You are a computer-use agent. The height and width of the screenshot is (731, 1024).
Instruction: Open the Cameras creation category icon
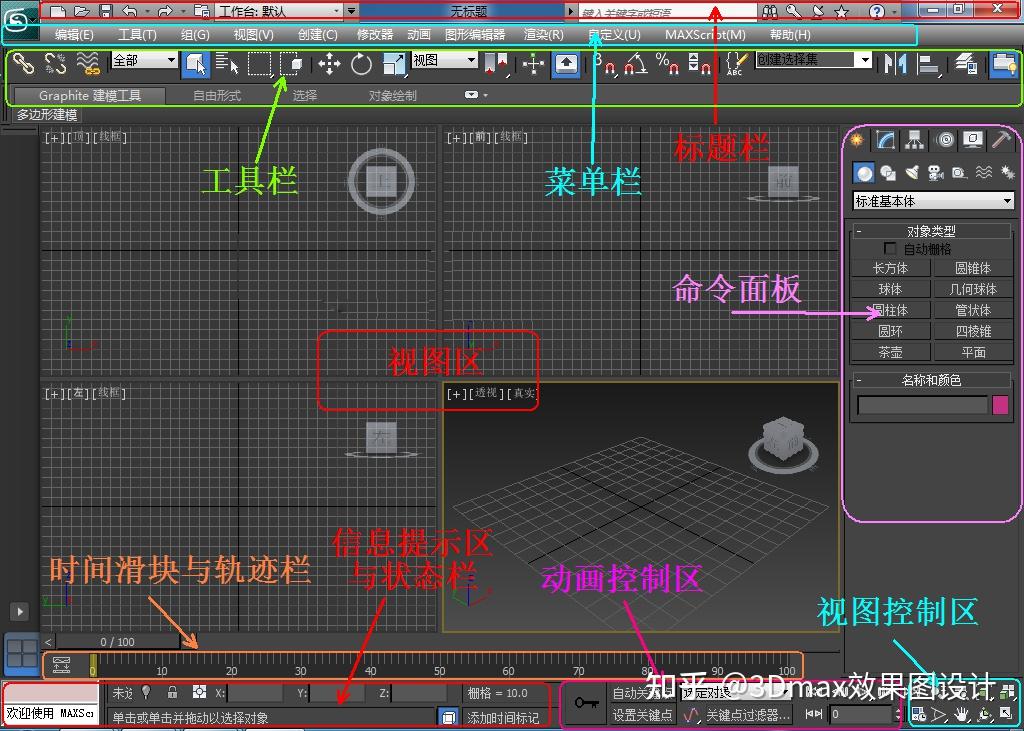pyautogui.click(x=935, y=172)
